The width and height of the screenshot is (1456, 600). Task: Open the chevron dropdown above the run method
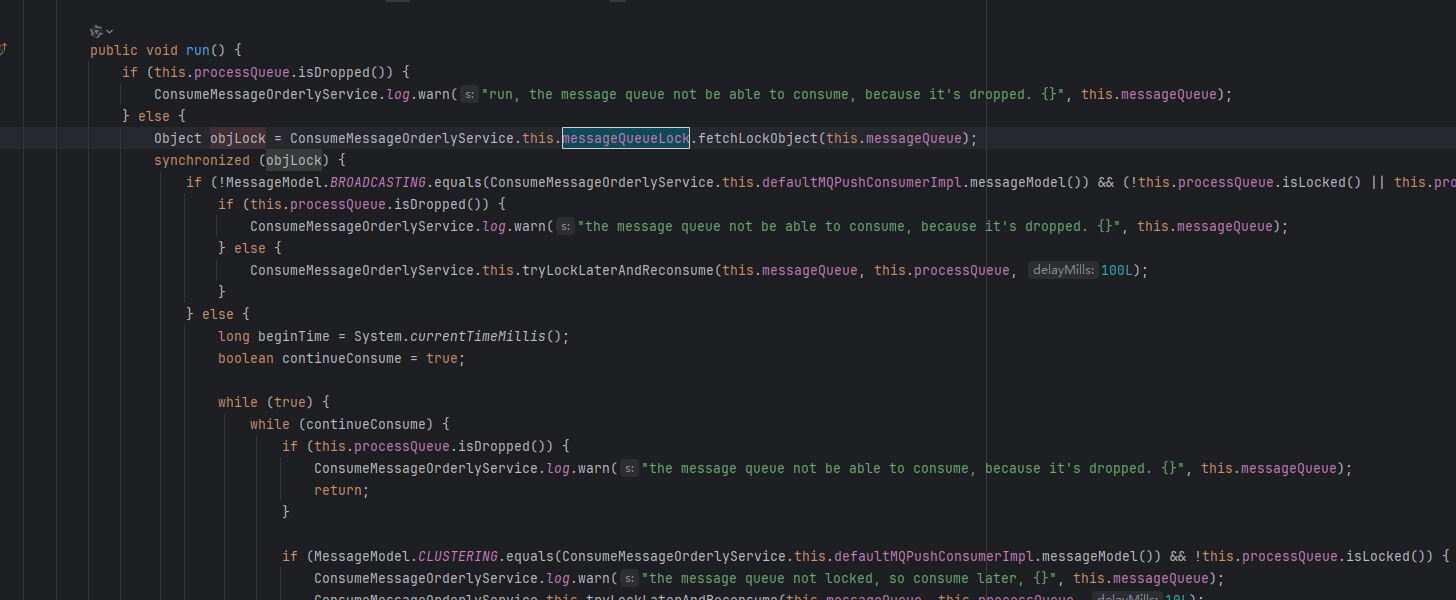click(109, 32)
